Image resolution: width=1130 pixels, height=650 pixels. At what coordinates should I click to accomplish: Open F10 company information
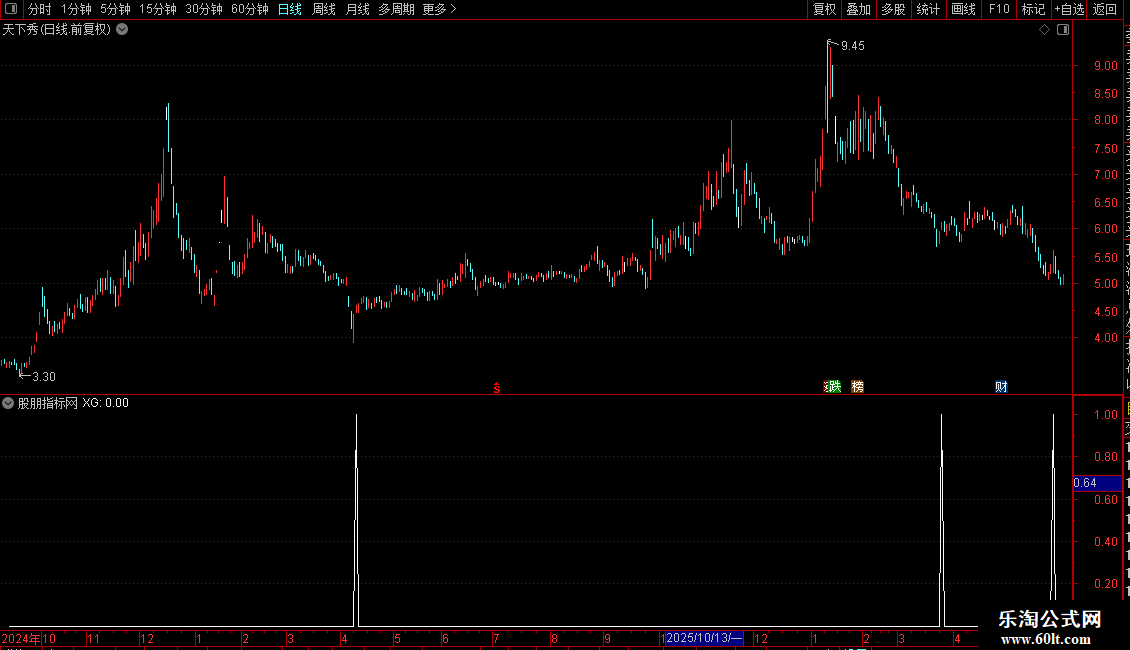pyautogui.click(x=999, y=9)
